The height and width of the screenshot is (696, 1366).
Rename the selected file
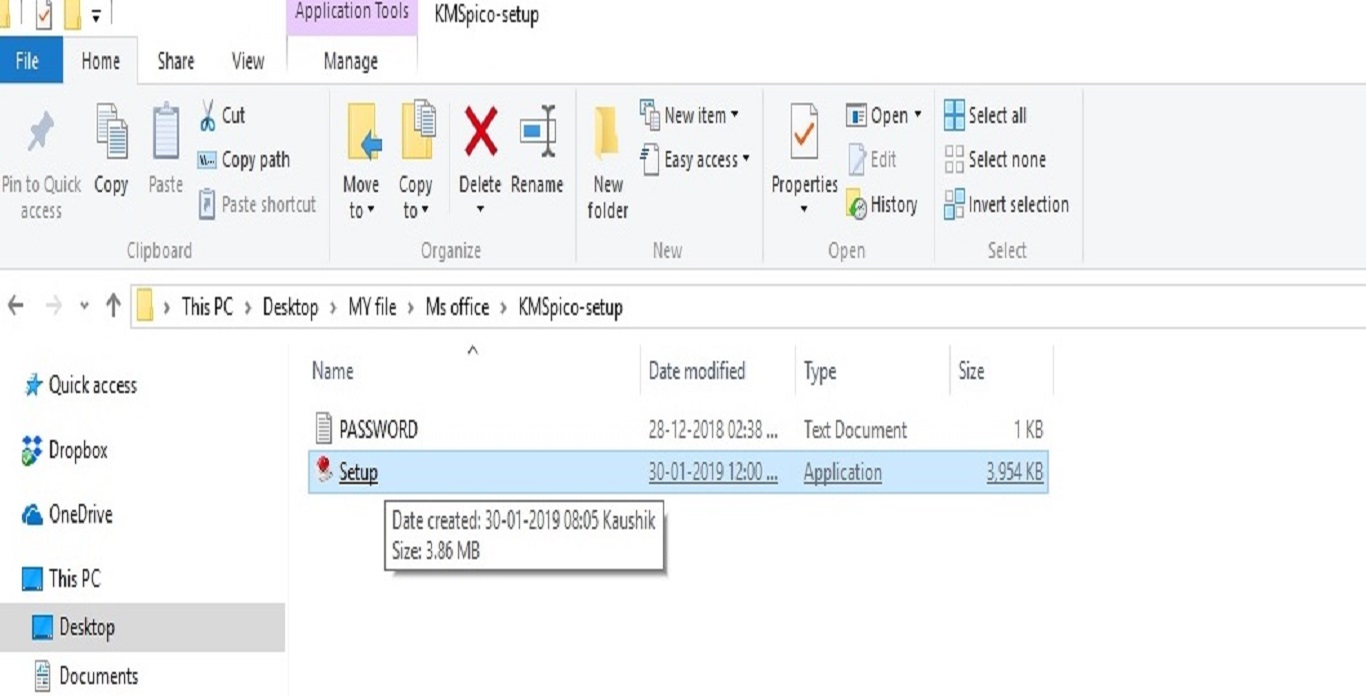[538, 150]
